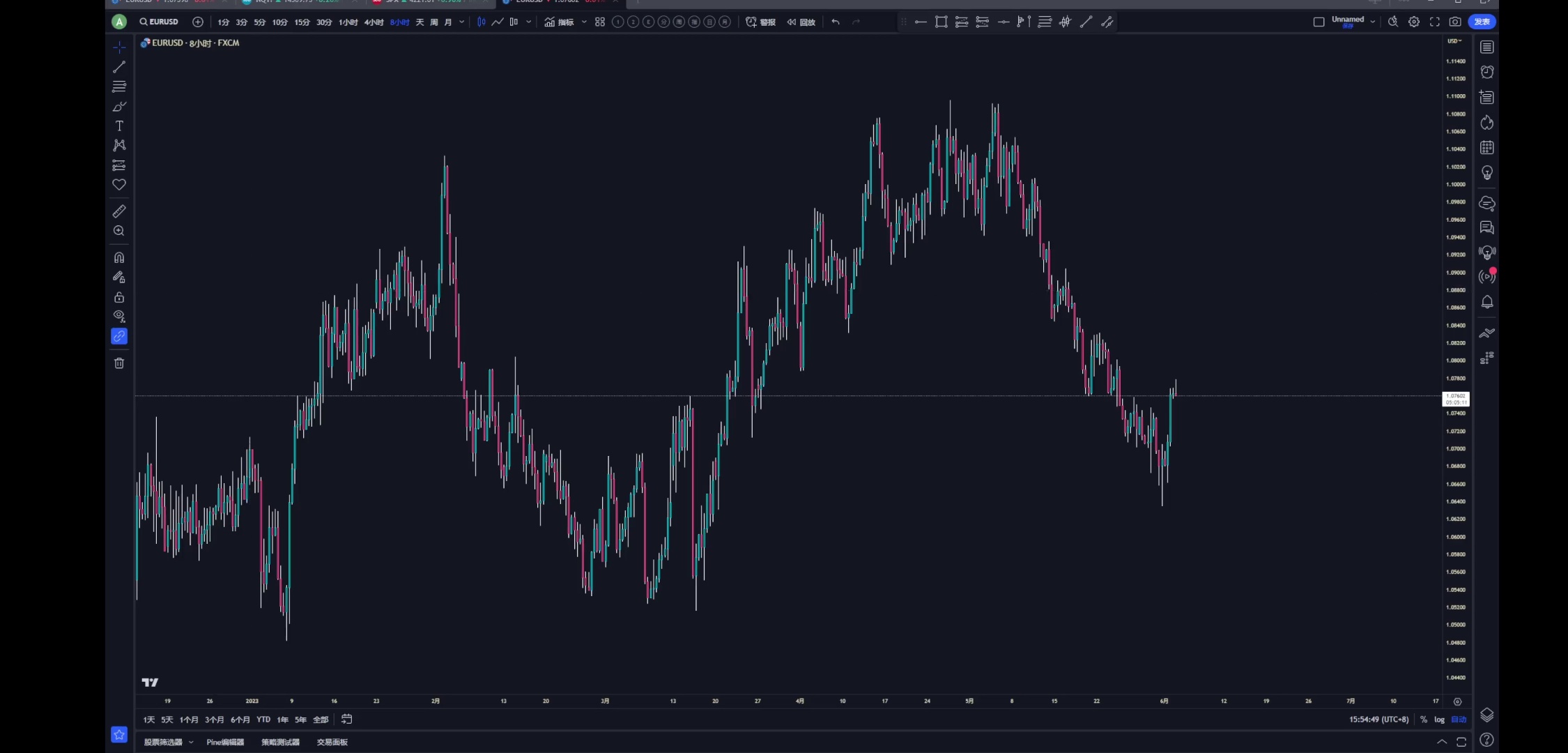Start bar replay 回放
This screenshot has width=1568, height=753.
[x=801, y=22]
